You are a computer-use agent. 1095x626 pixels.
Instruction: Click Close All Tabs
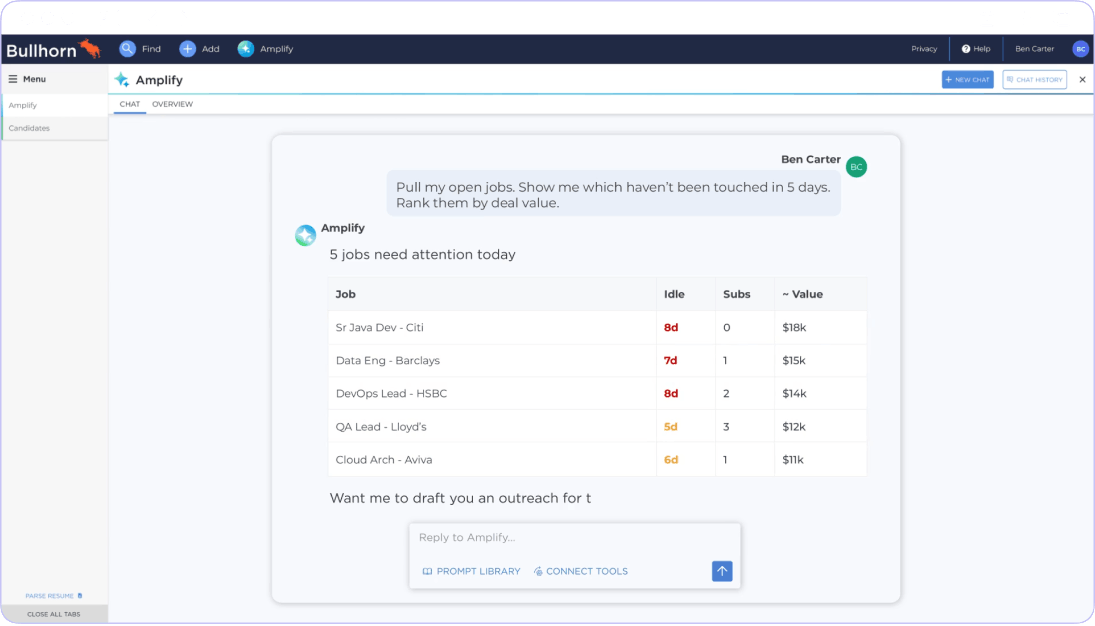coord(54,614)
